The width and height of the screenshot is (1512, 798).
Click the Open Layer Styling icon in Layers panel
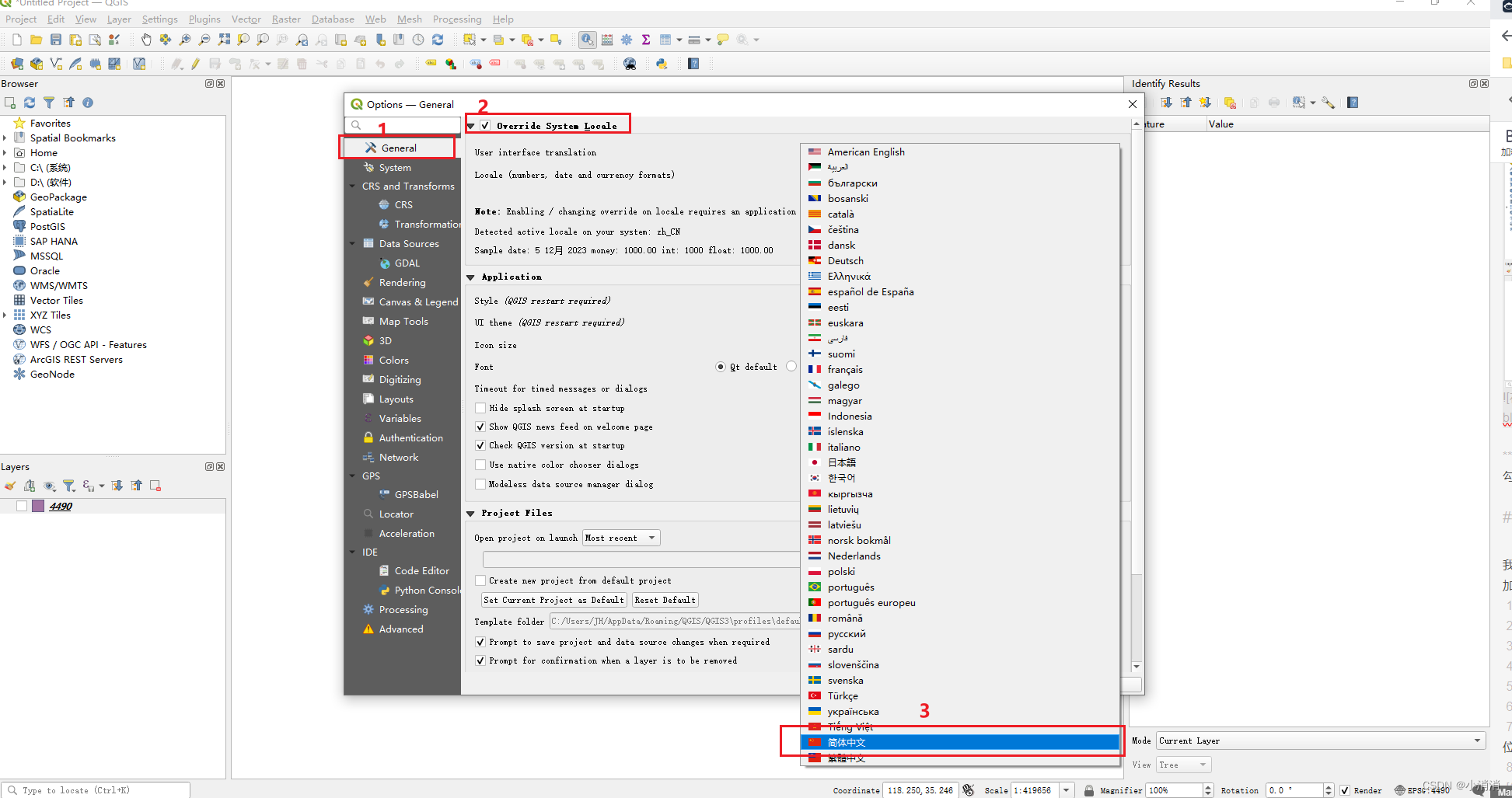[10, 486]
